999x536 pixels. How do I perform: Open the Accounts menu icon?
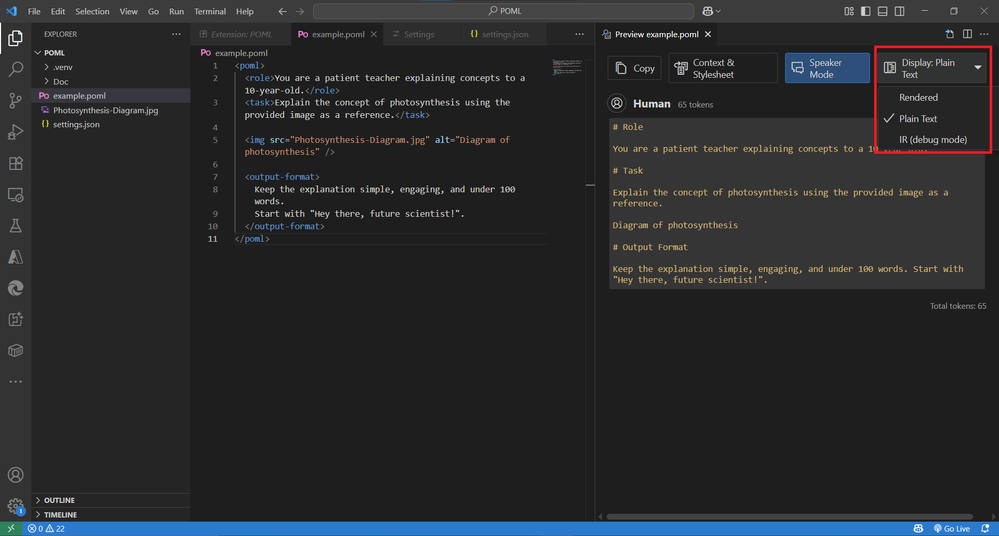pos(15,475)
